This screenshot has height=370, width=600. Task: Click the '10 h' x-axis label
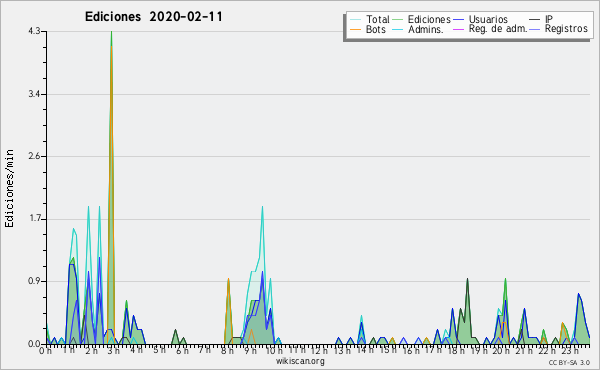coord(274,351)
